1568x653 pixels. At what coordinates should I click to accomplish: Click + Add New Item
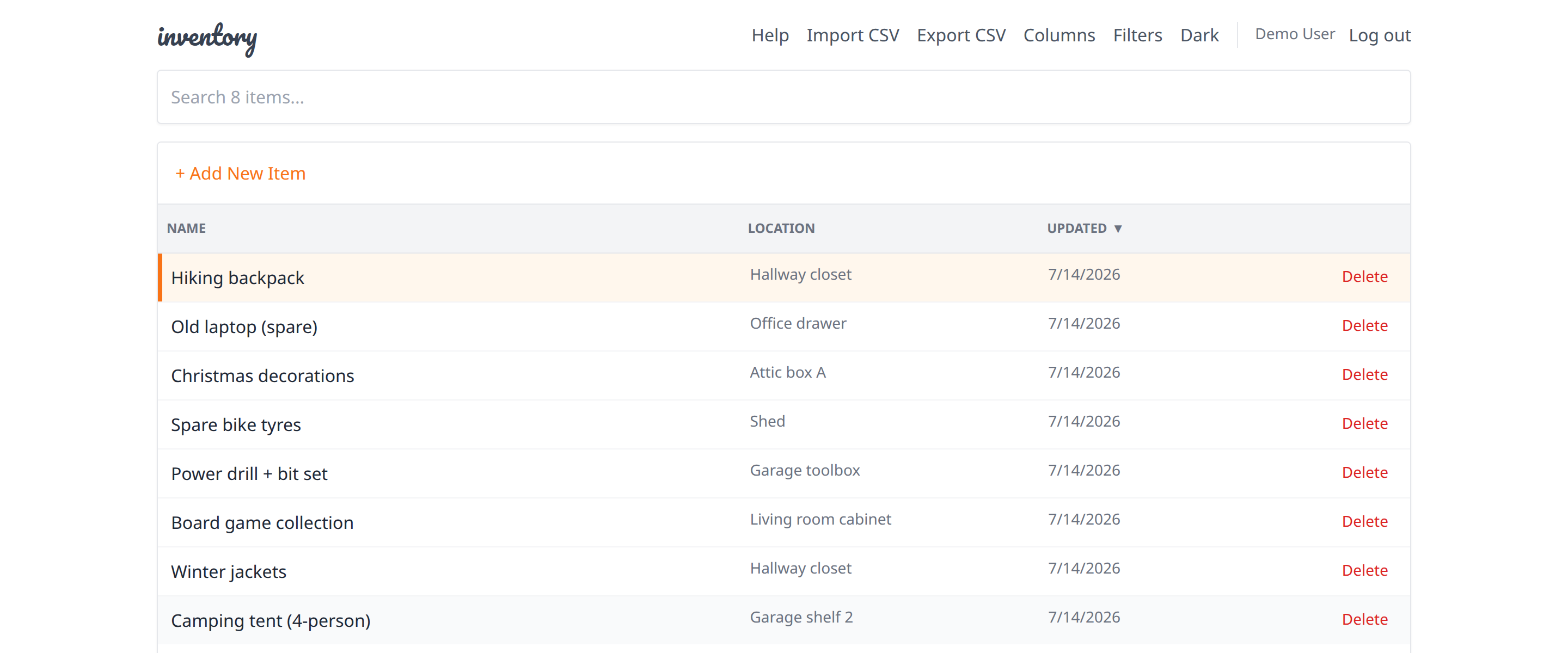pos(241,174)
